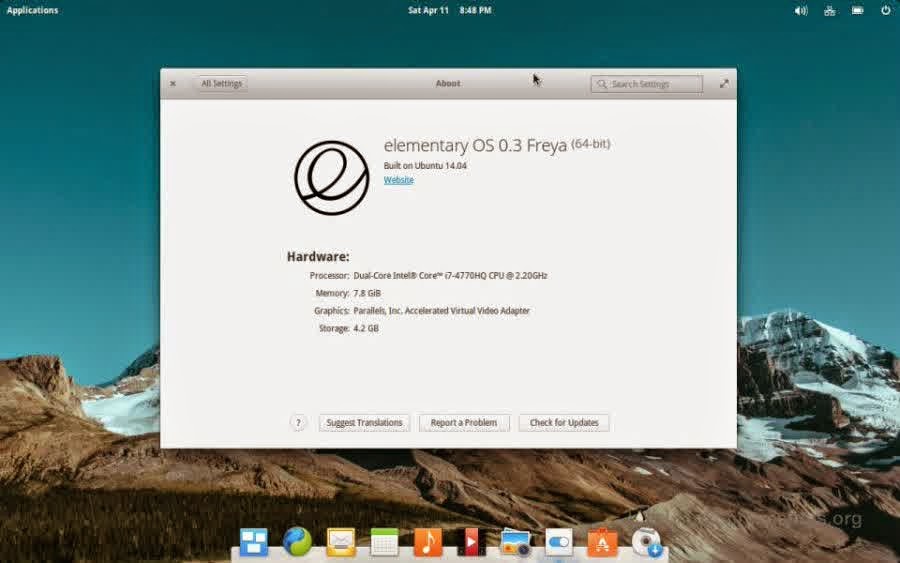900x563 pixels.
Task: Click the elementary OS logo
Action: [332, 178]
